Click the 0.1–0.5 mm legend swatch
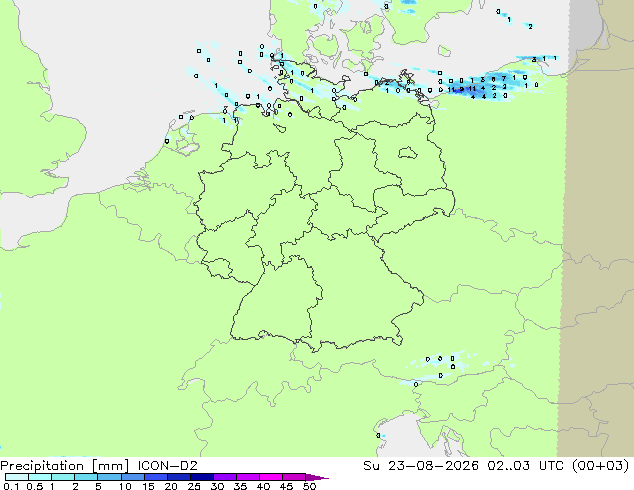 (17, 477)
